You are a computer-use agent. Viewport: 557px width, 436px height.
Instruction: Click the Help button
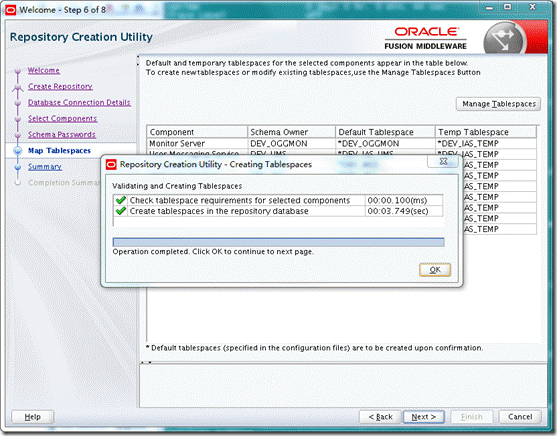pyautogui.click(x=33, y=417)
